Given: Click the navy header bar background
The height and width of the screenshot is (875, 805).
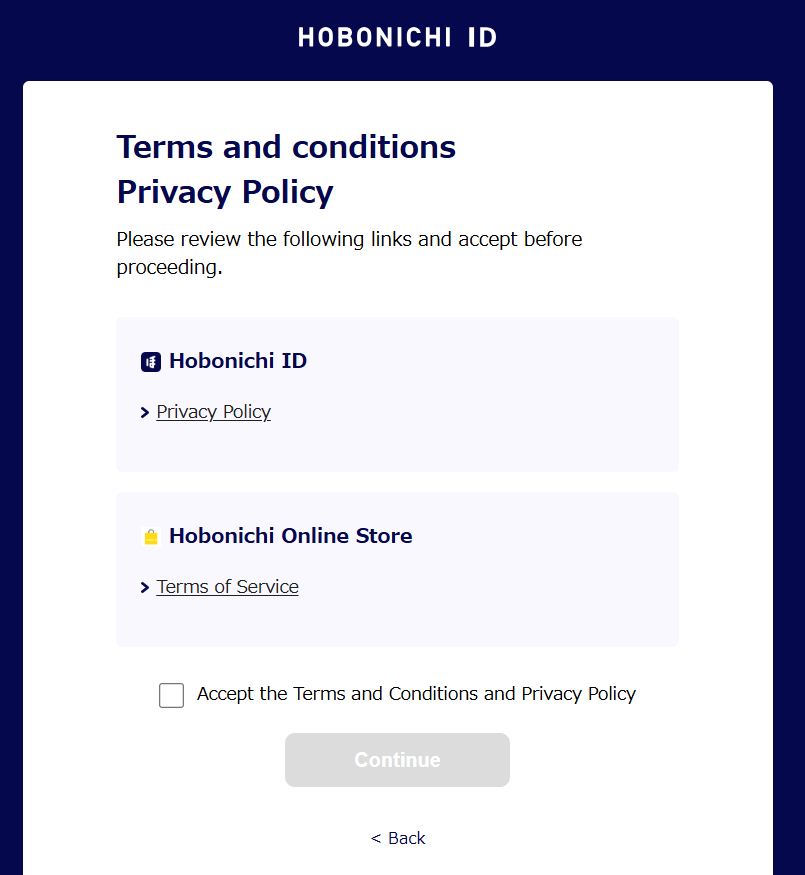Looking at the screenshot, I should (x=642, y=38).
